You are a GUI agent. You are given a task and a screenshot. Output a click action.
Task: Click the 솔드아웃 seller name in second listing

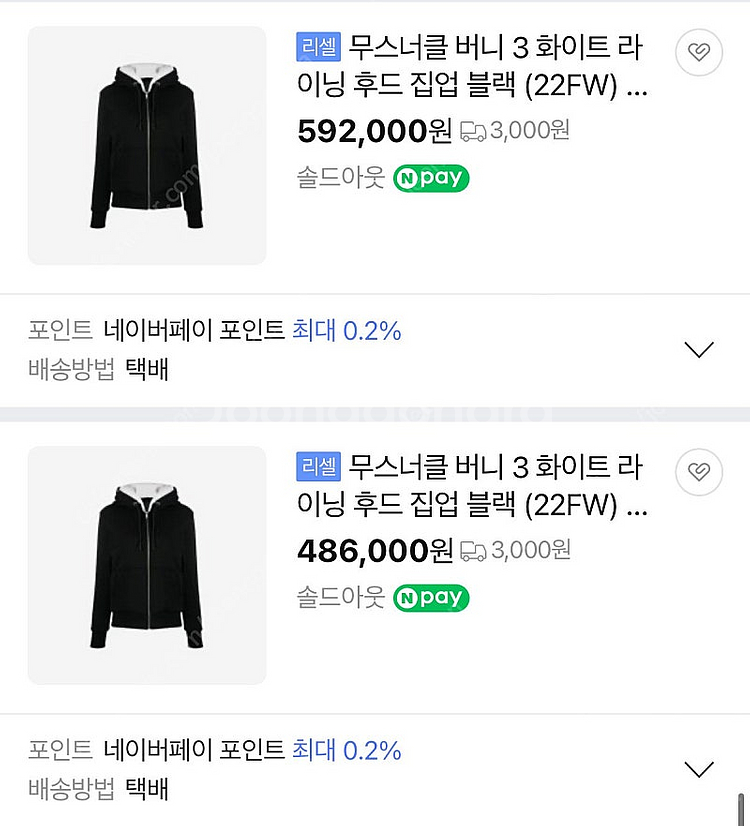(340, 598)
